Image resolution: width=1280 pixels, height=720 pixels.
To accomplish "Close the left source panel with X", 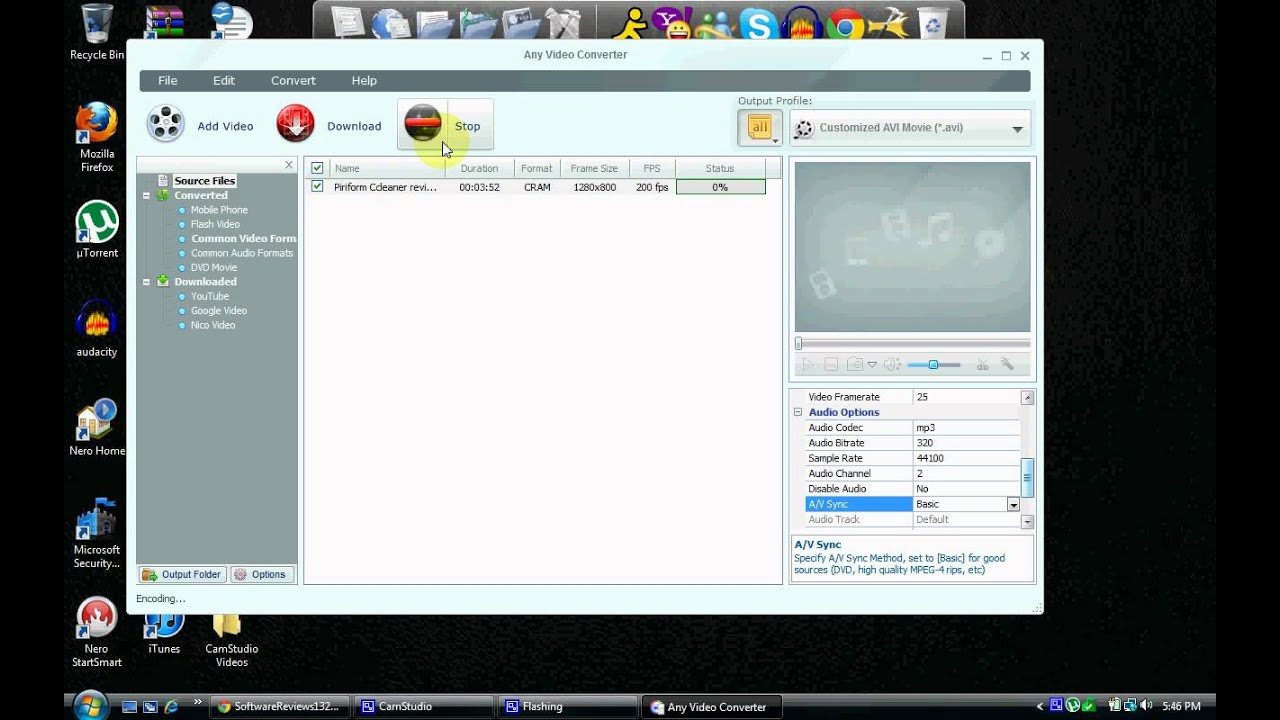I will pyautogui.click(x=289, y=165).
